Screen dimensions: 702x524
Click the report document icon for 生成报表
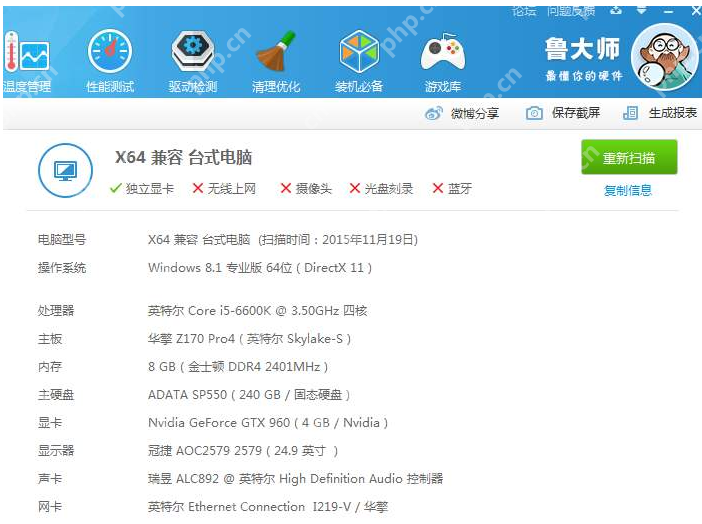[x=630, y=113]
